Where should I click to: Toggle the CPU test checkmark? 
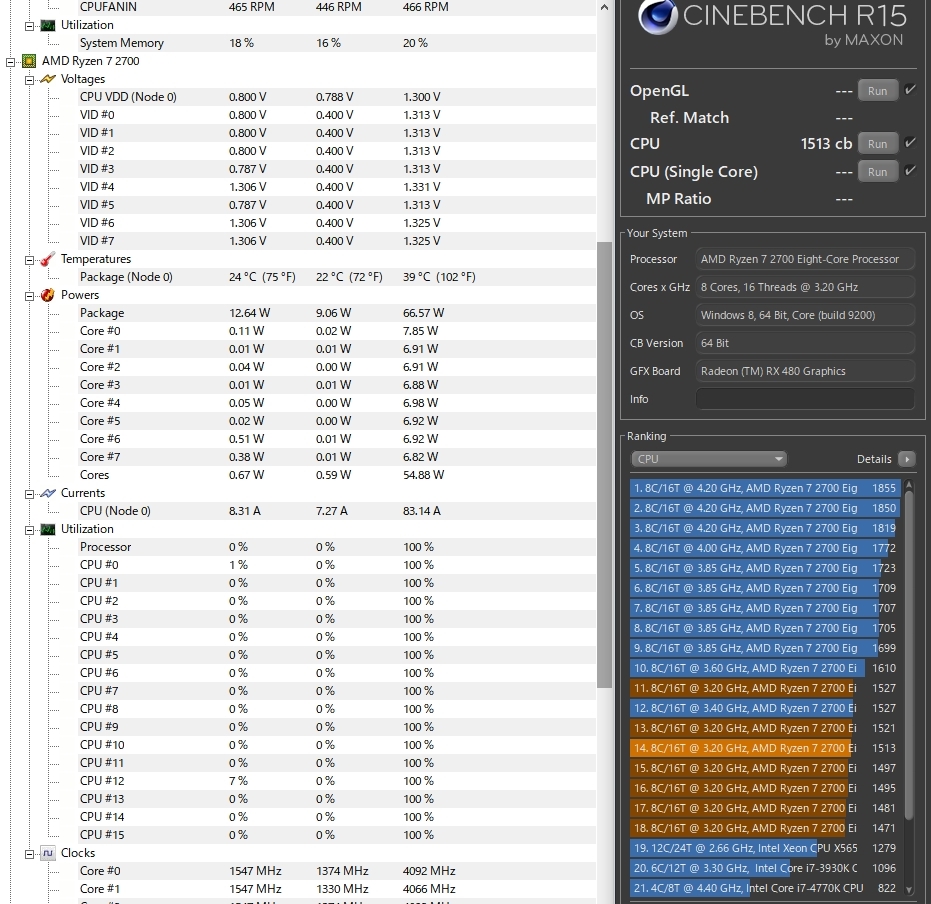(910, 142)
